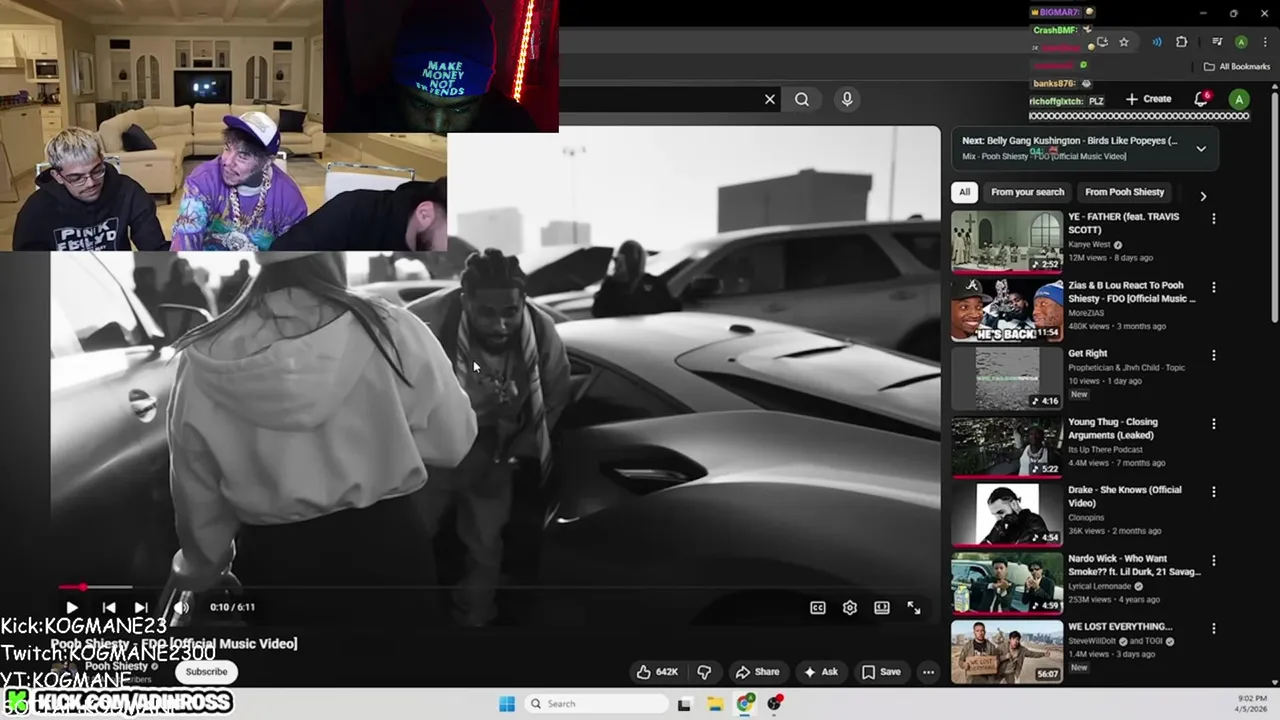
Task: Open OBS-style app with red dot on taskbar
Action: [x=775, y=704]
